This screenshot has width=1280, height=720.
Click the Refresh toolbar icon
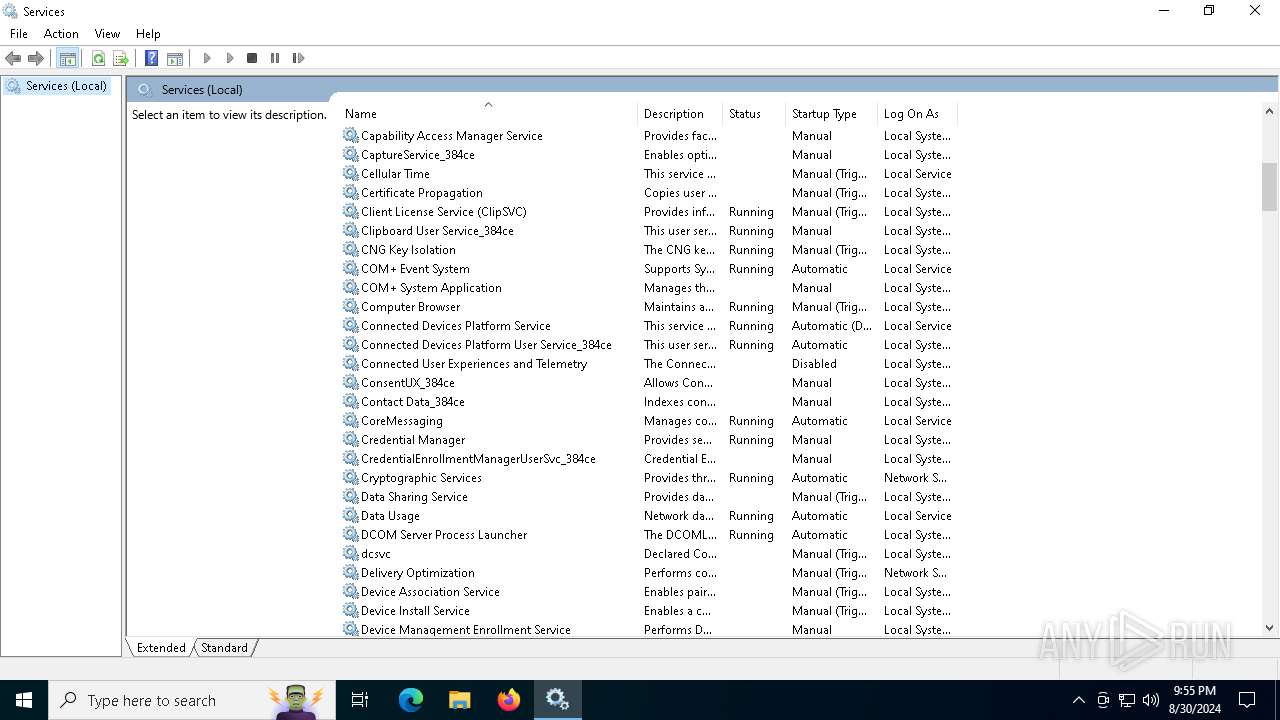click(x=98, y=58)
